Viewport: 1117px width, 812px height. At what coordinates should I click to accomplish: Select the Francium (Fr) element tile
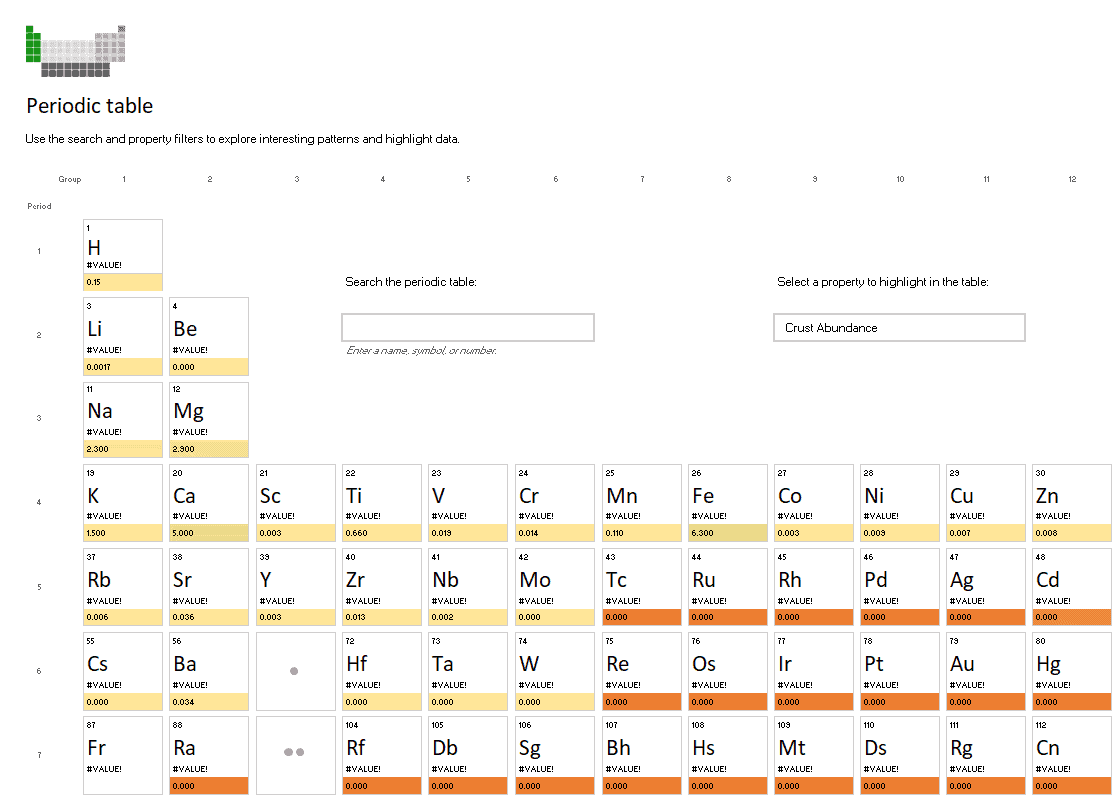tap(123, 755)
